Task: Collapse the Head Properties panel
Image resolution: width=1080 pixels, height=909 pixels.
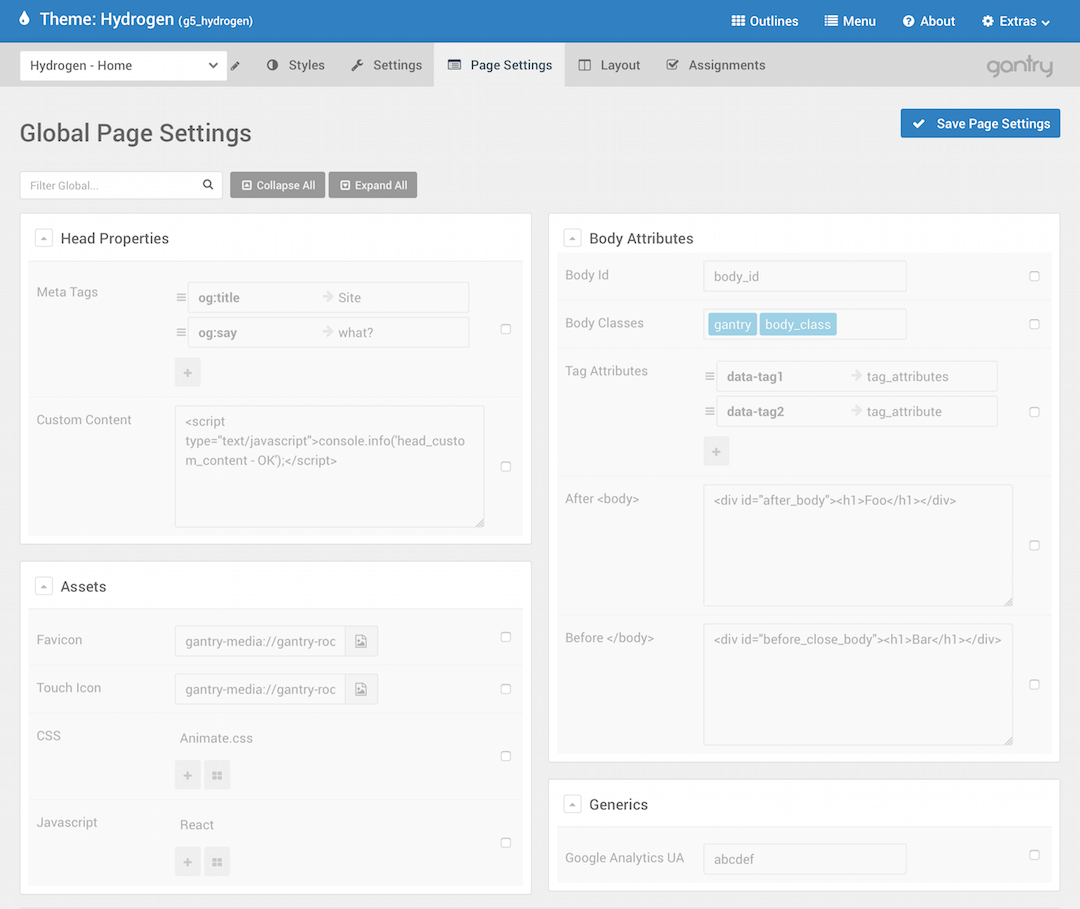Action: tap(44, 237)
